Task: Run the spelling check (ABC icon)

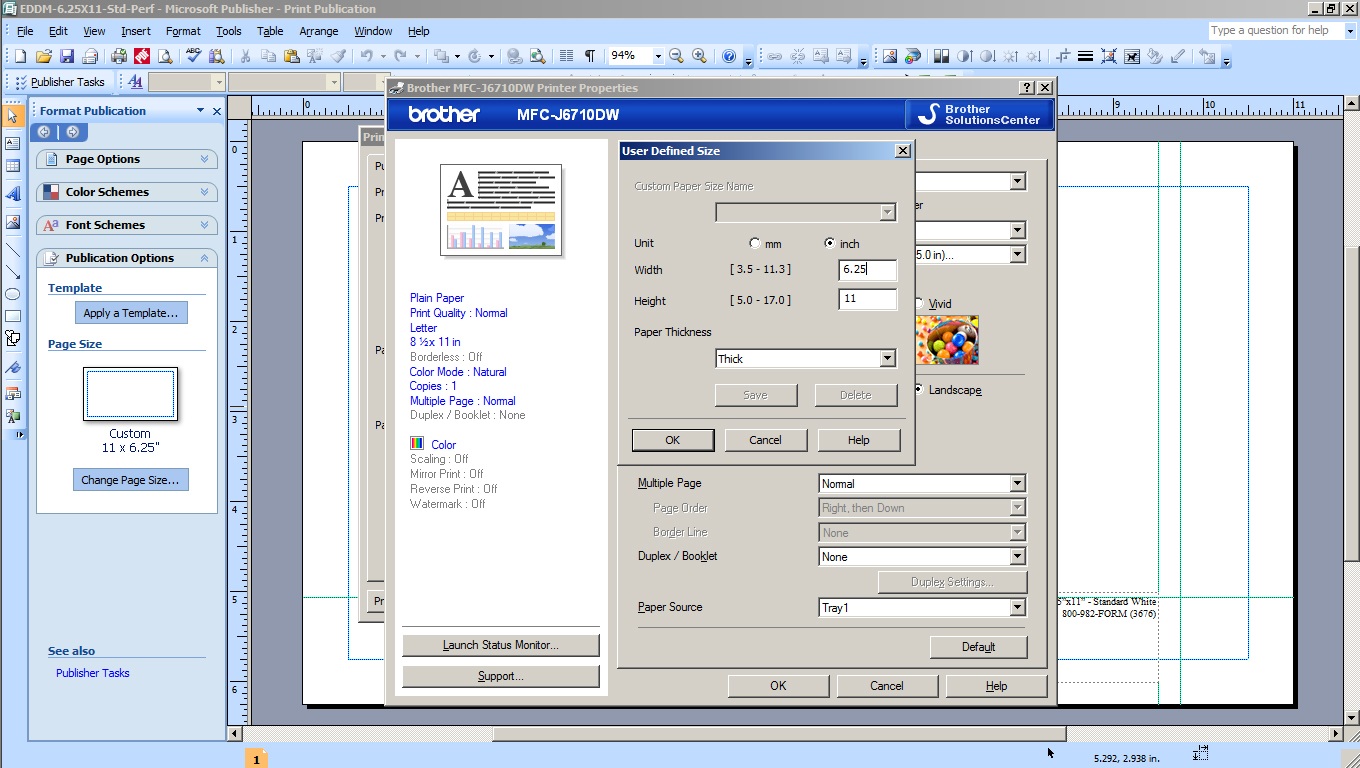Action: coord(191,57)
